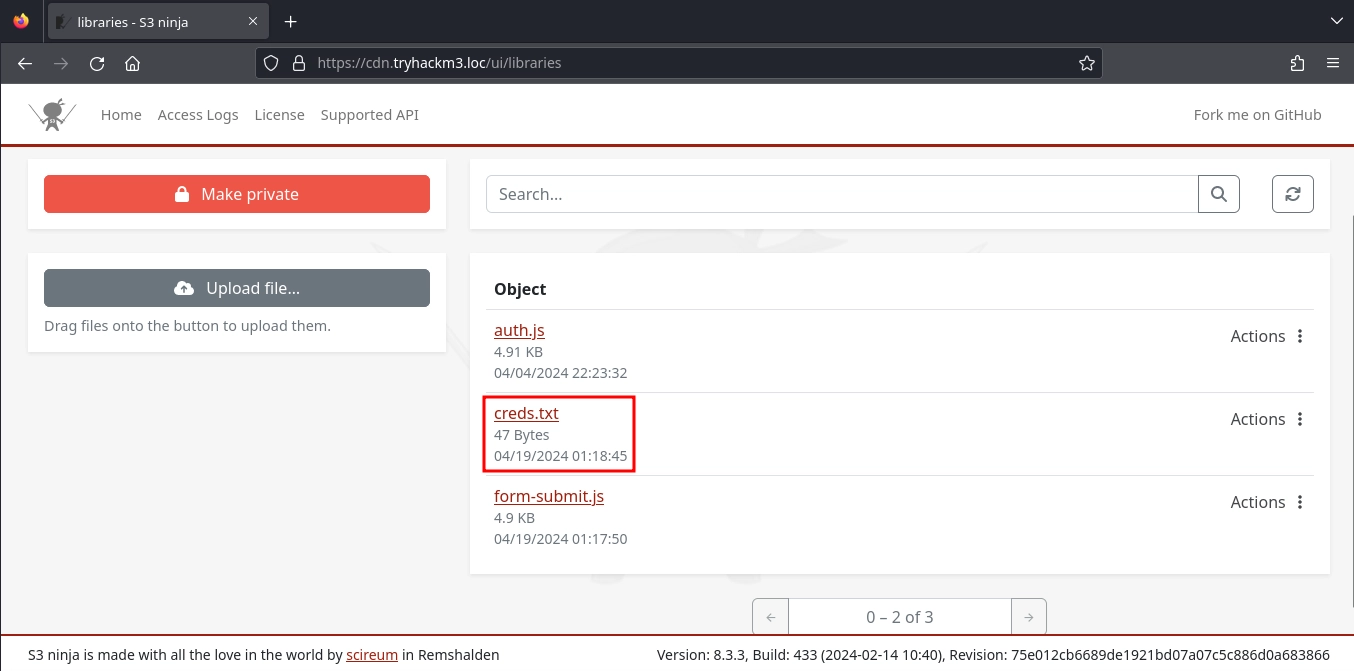This screenshot has height=671, width=1354.
Task: Click the search magnifier button
Action: click(1218, 194)
